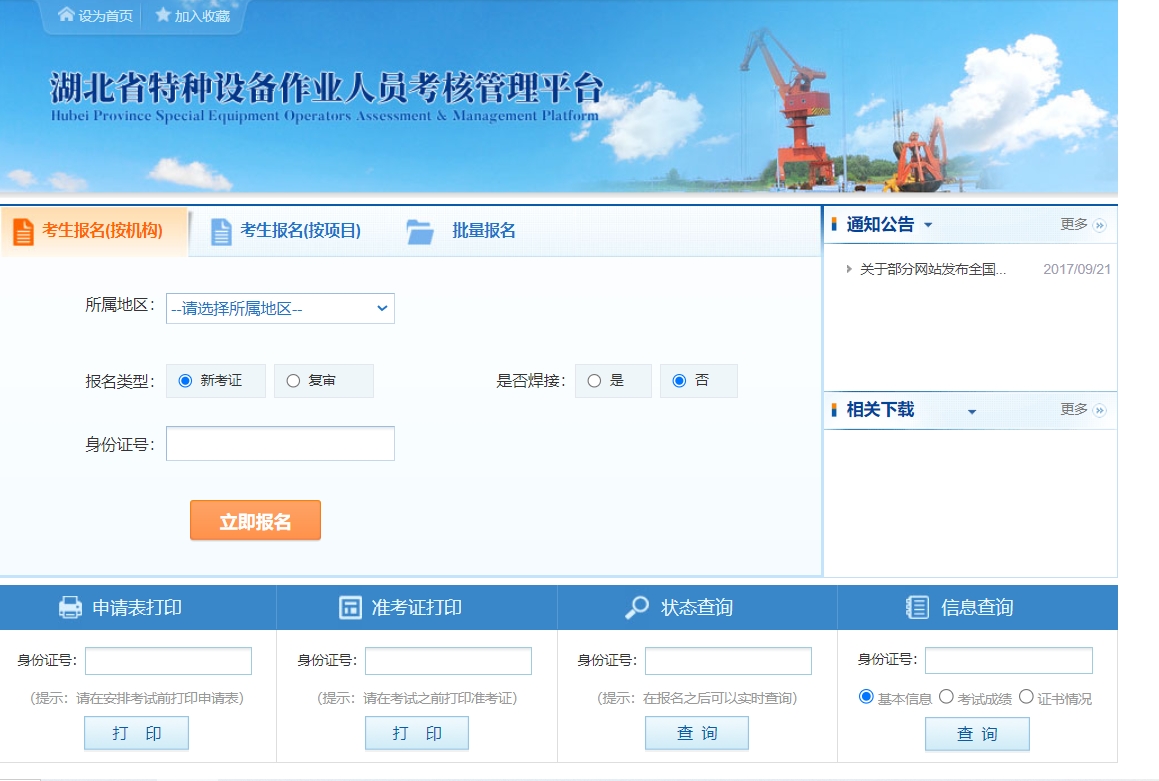Open the 所属地区 region dropdown
This screenshot has height=781, width=1159.
click(280, 308)
